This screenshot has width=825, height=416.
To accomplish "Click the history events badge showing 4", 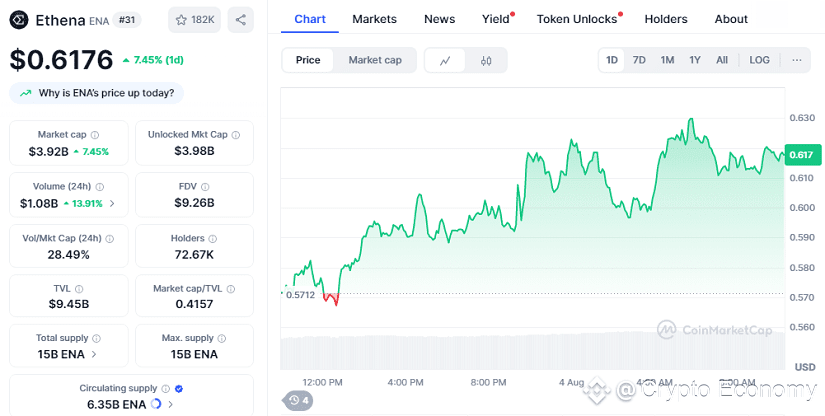I will (298, 401).
